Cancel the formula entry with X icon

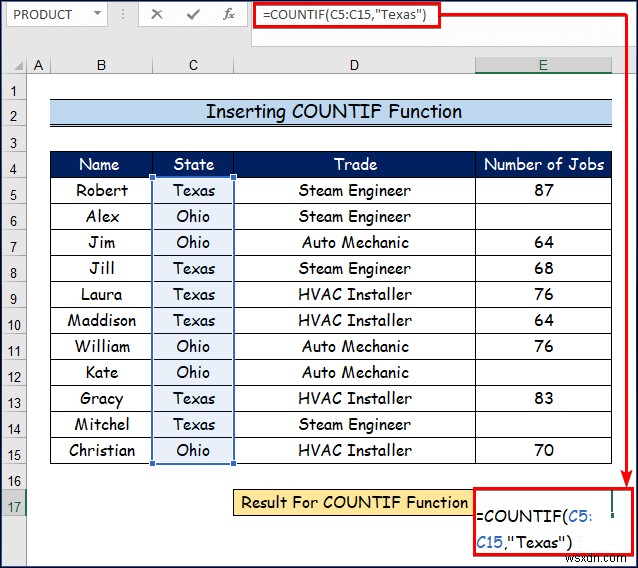click(157, 15)
